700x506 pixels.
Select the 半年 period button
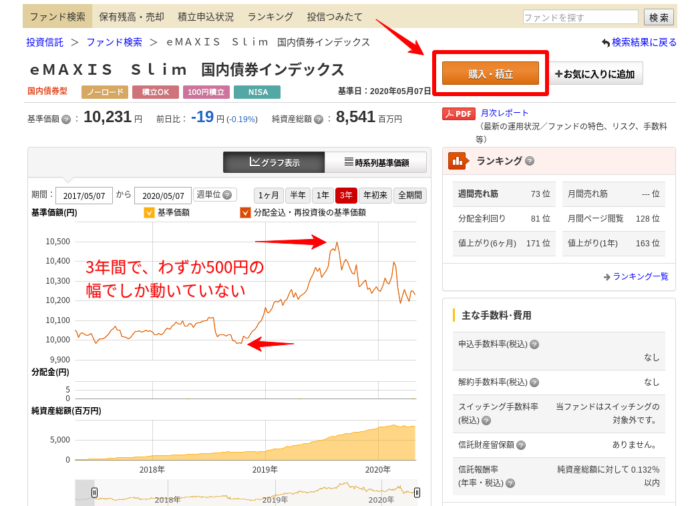point(298,195)
